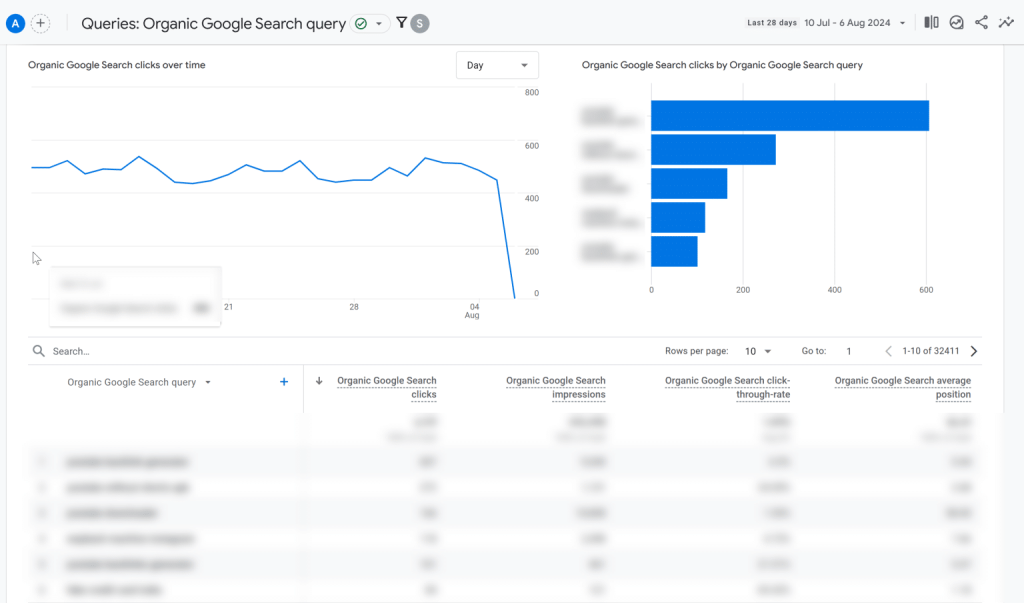1024x603 pixels.
Task: Go to next page with the right arrow
Action: click(x=971, y=351)
